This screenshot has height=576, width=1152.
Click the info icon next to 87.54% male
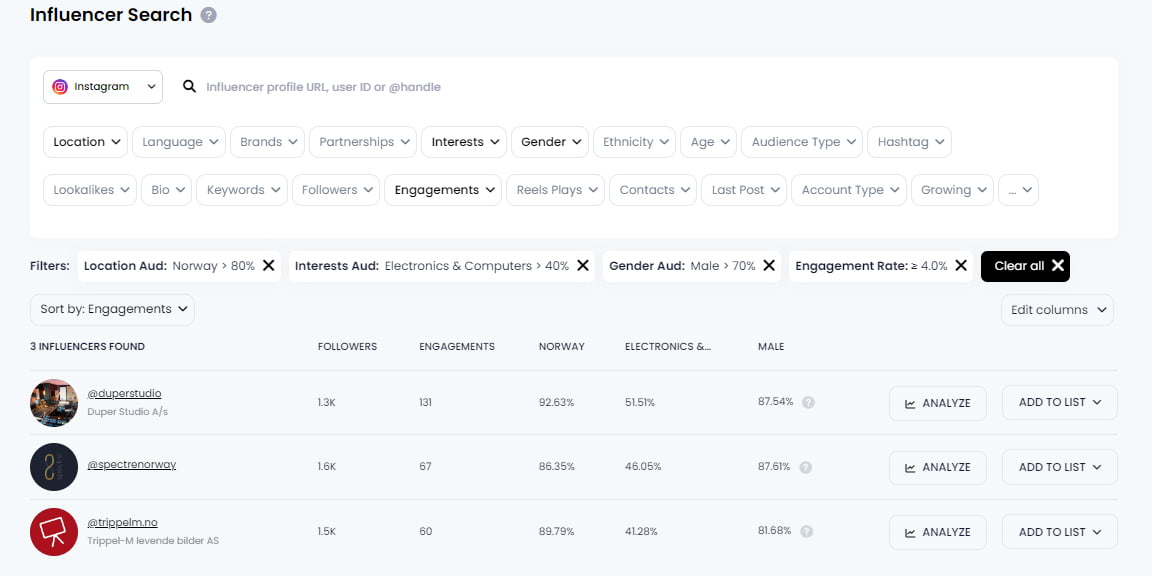(x=808, y=403)
